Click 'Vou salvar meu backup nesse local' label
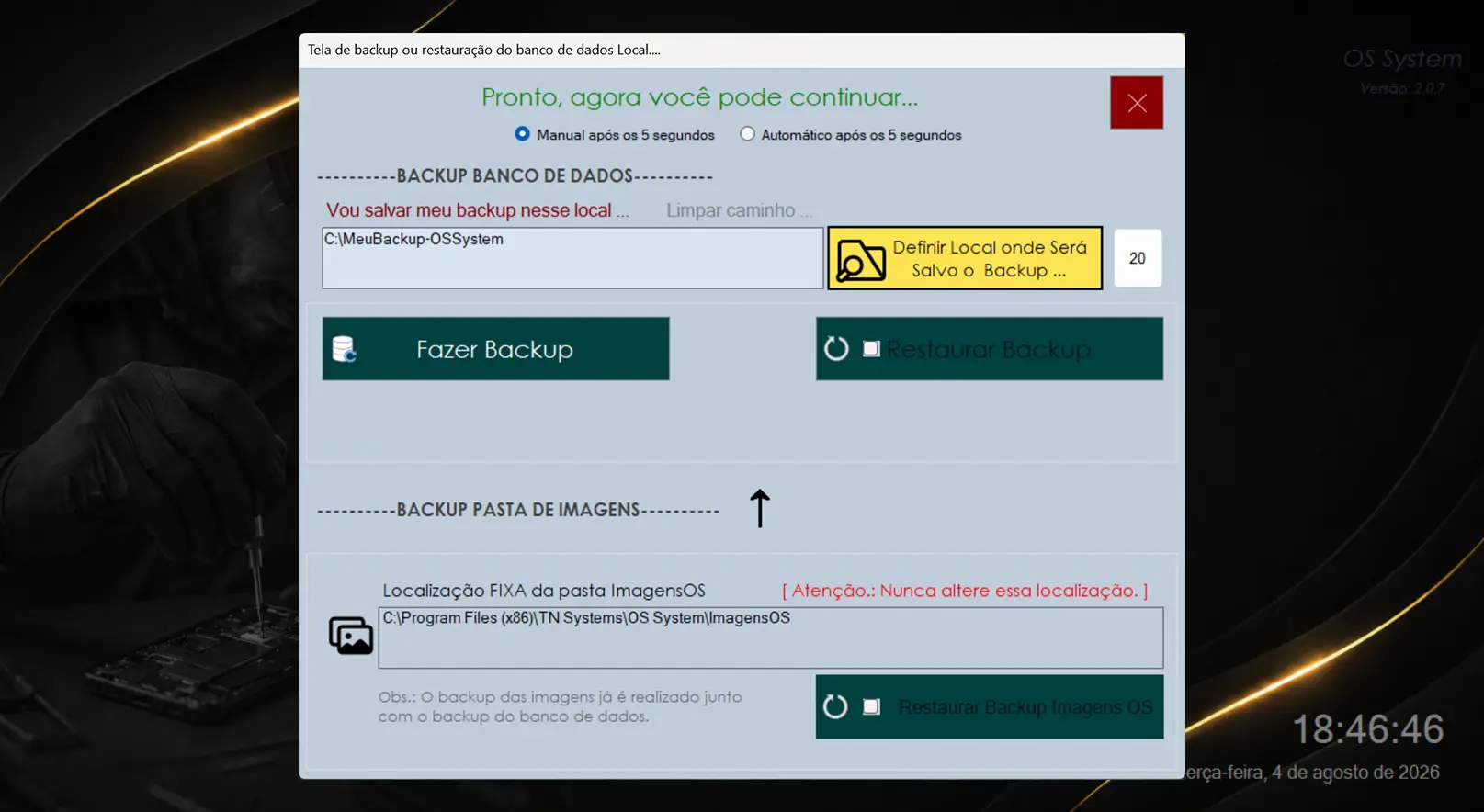 [x=478, y=210]
